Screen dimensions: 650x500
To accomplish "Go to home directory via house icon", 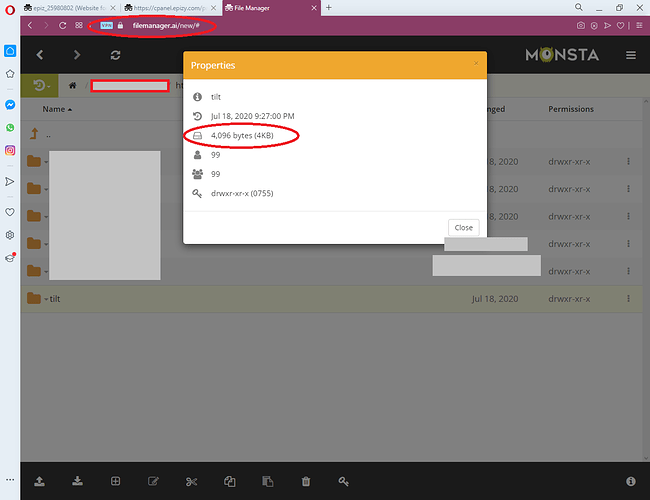I will (73, 85).
